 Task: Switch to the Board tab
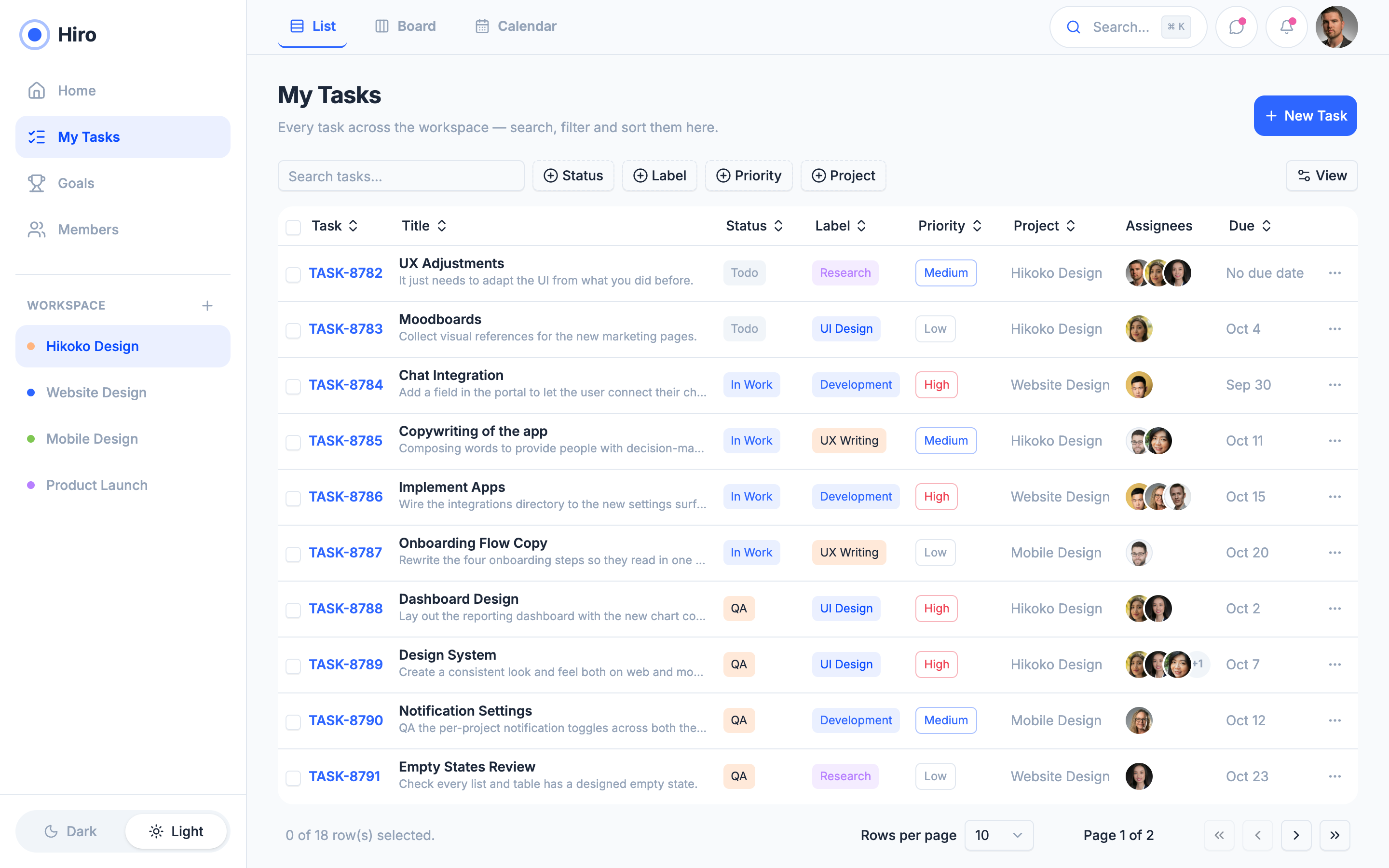pyautogui.click(x=405, y=27)
